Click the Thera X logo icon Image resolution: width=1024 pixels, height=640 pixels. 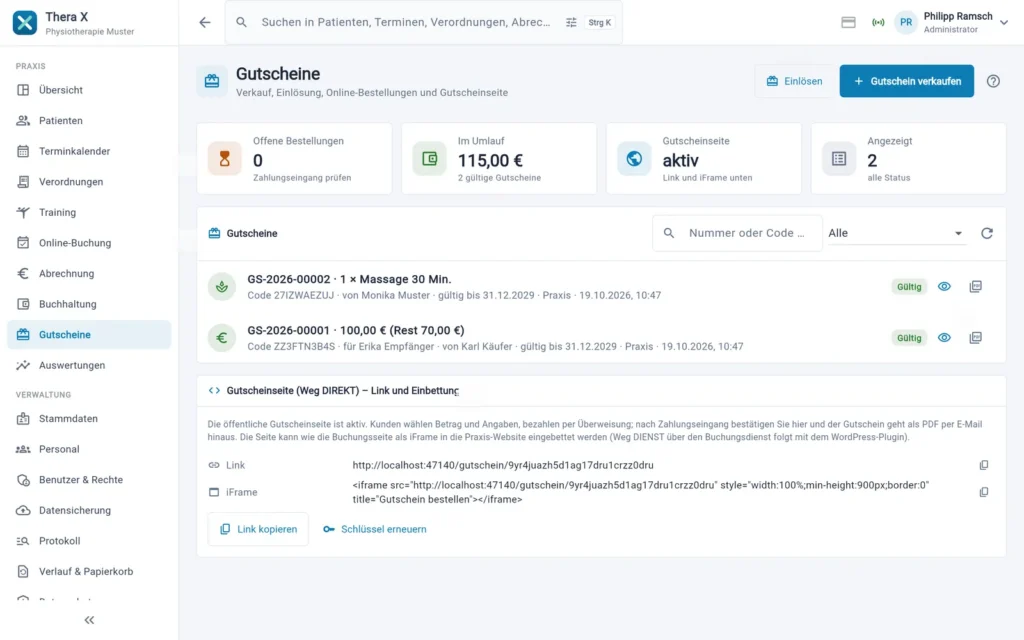click(25, 23)
